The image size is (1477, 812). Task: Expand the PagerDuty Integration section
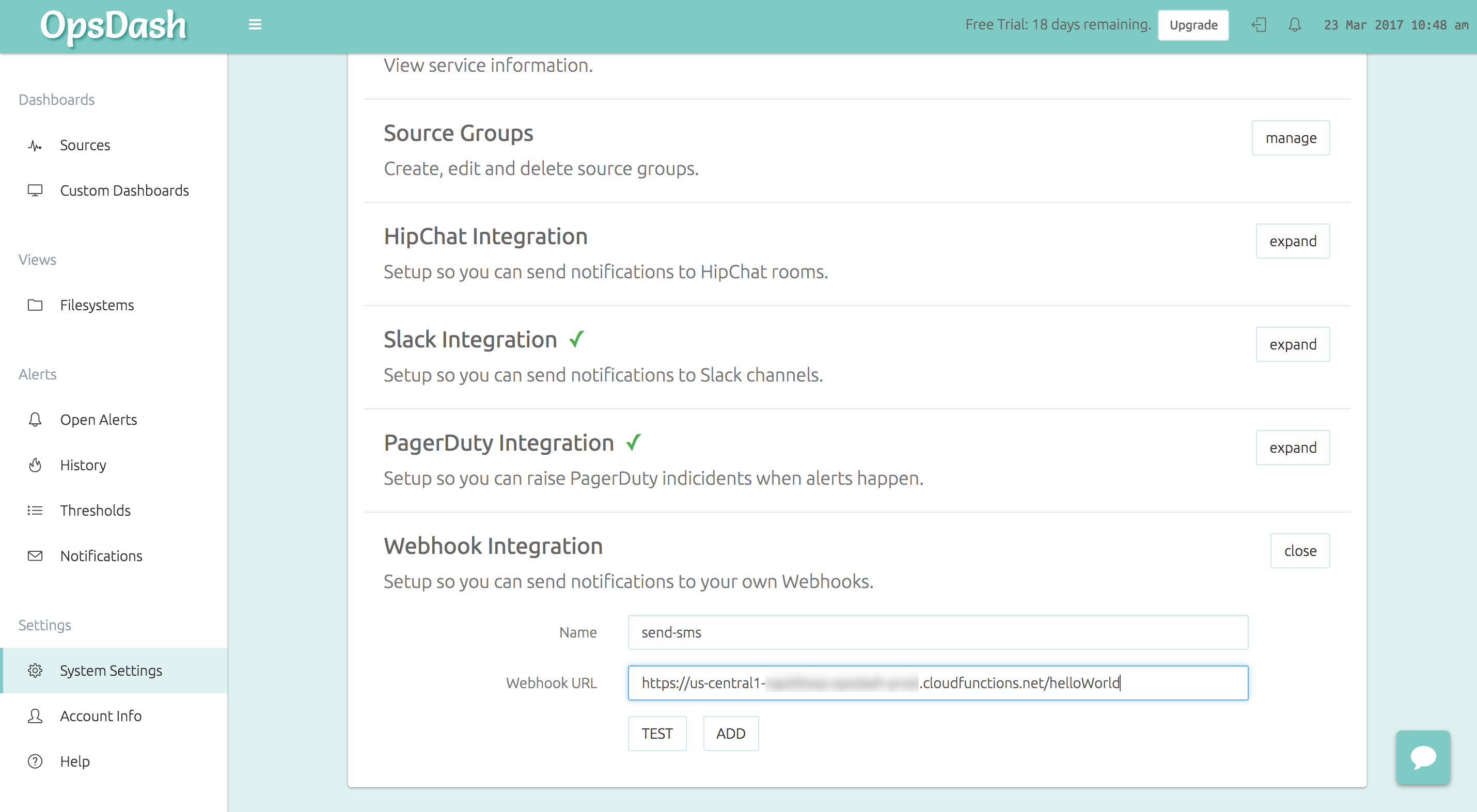[x=1292, y=447]
